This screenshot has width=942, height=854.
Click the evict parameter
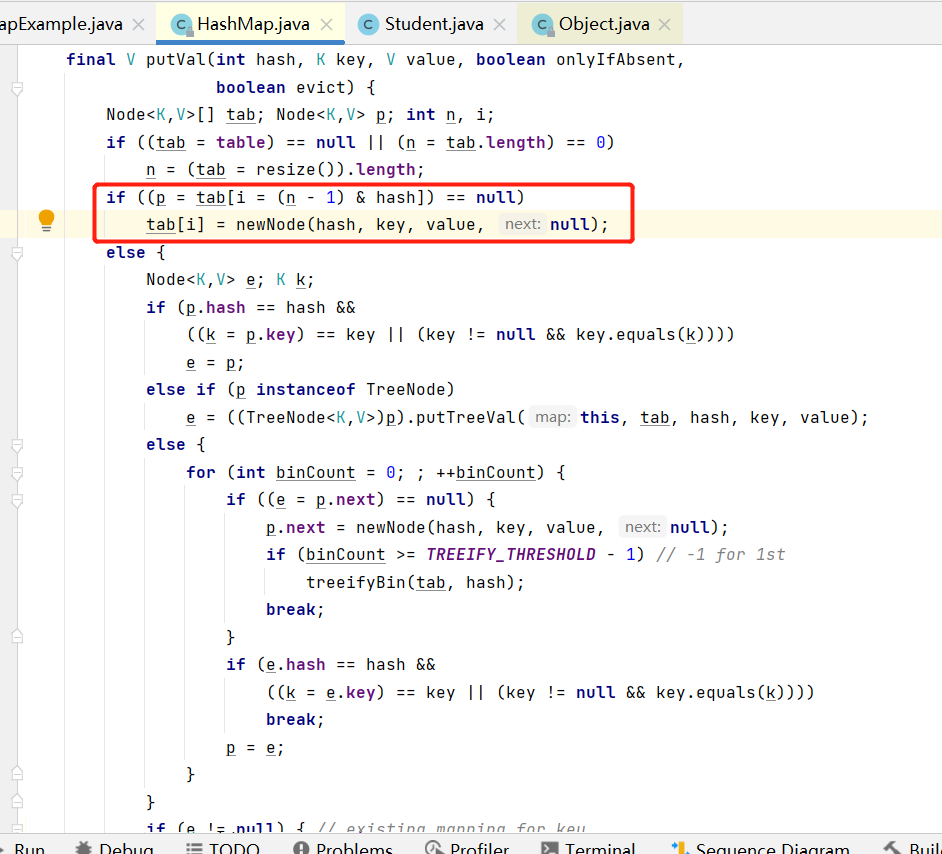(x=321, y=87)
